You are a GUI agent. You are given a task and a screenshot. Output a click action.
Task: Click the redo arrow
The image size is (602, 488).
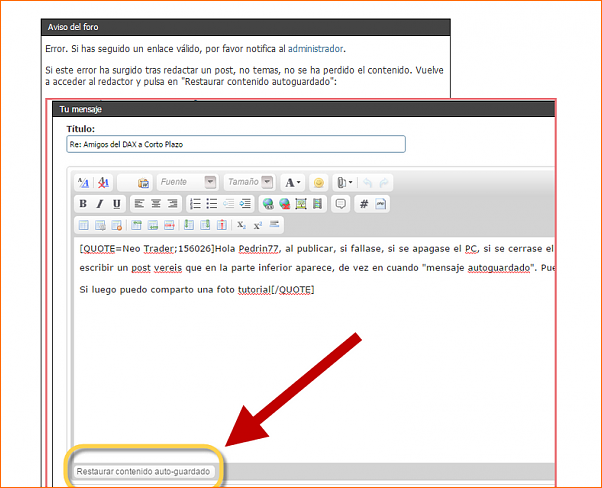click(383, 183)
